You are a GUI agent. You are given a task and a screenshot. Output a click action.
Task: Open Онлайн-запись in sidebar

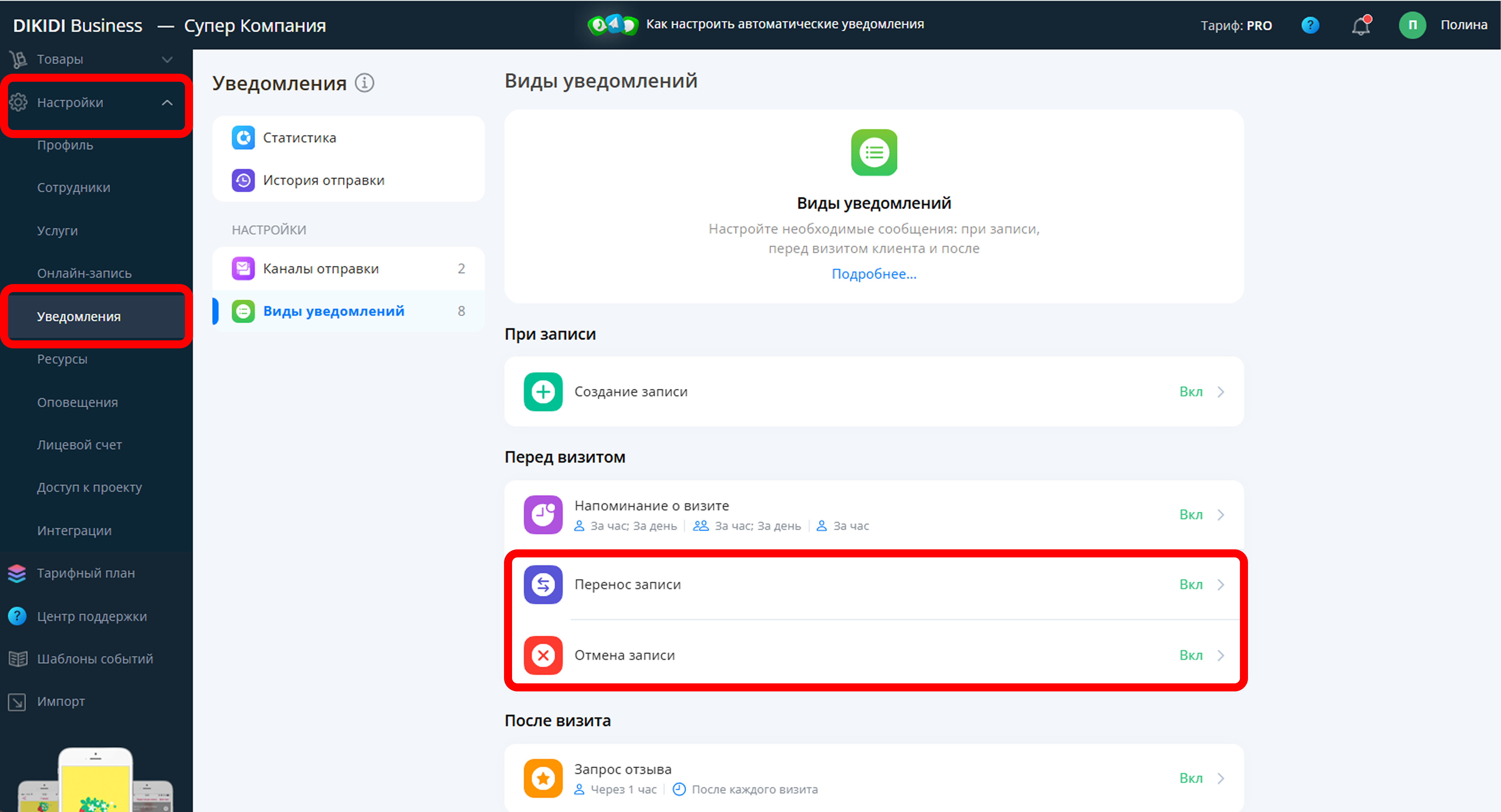click(x=84, y=273)
